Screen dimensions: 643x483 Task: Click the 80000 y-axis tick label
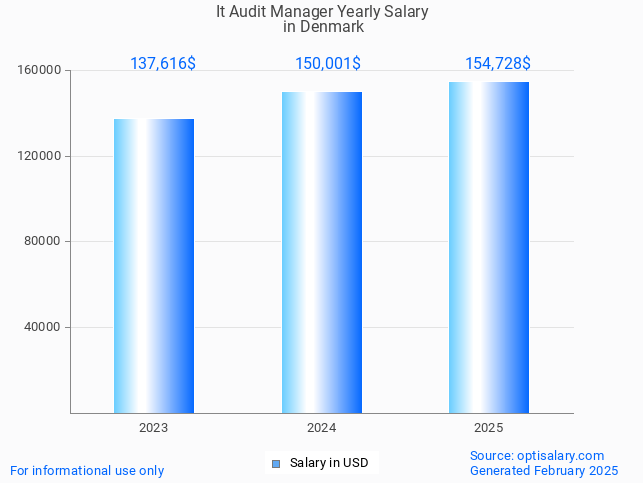[43, 241]
